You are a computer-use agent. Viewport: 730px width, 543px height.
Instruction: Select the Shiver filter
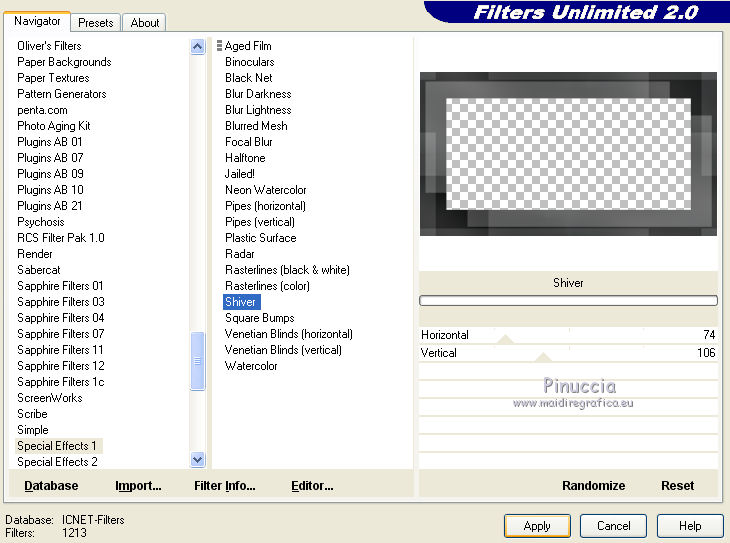(x=241, y=302)
